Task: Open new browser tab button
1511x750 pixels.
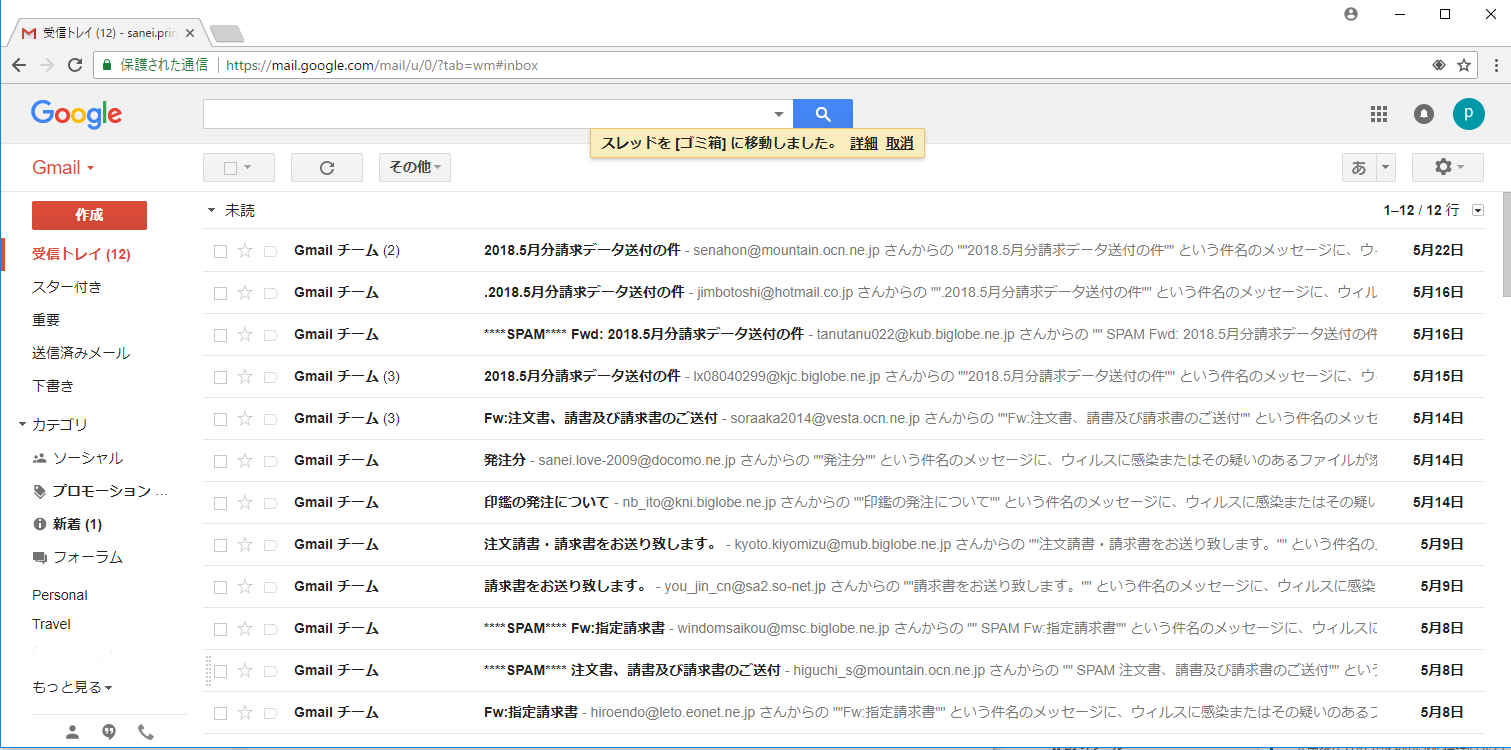Action: point(227,34)
